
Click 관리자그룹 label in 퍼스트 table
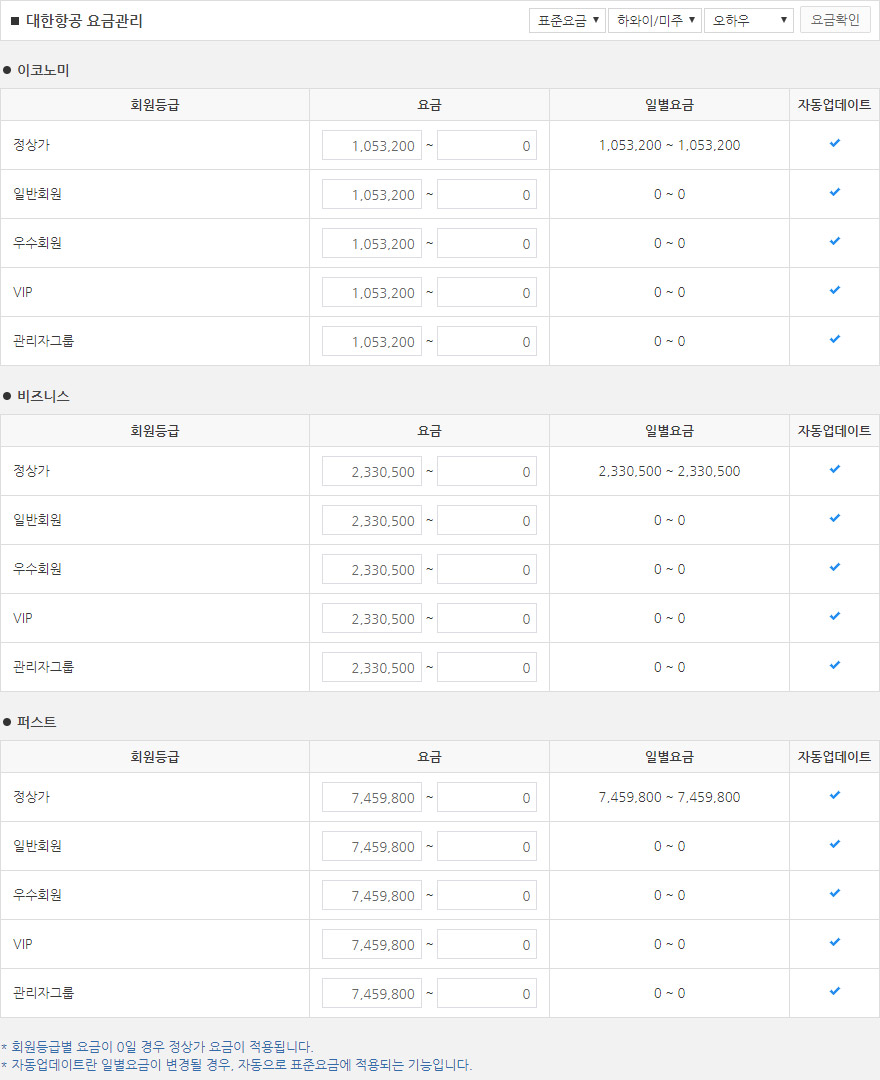(x=43, y=993)
